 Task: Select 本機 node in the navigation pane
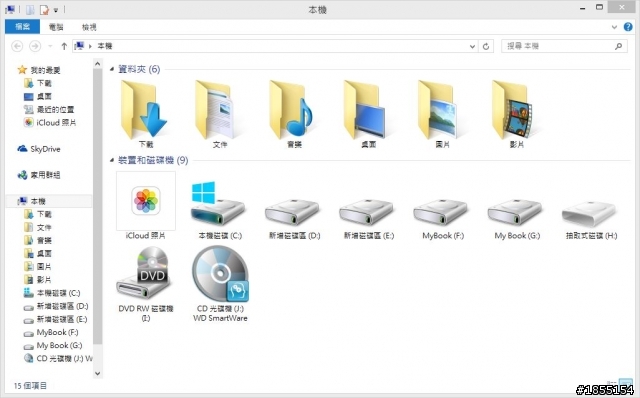(x=38, y=201)
